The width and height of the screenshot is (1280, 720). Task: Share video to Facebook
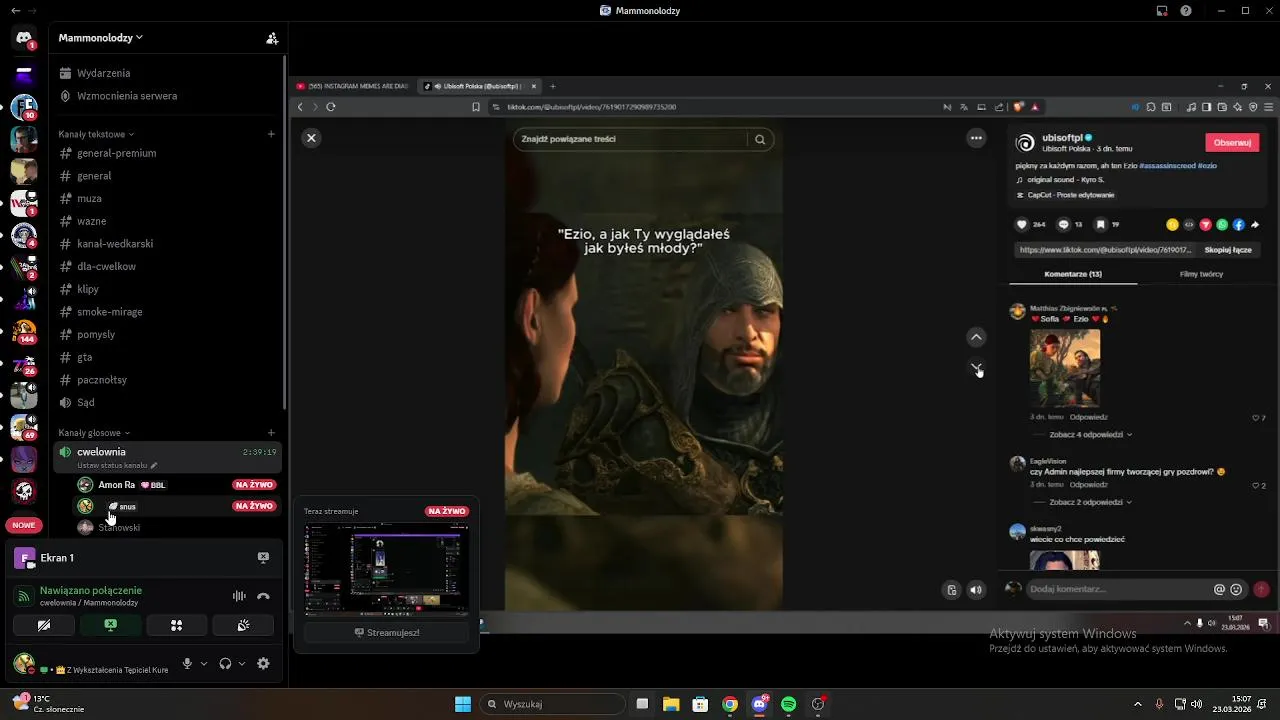click(x=1238, y=225)
